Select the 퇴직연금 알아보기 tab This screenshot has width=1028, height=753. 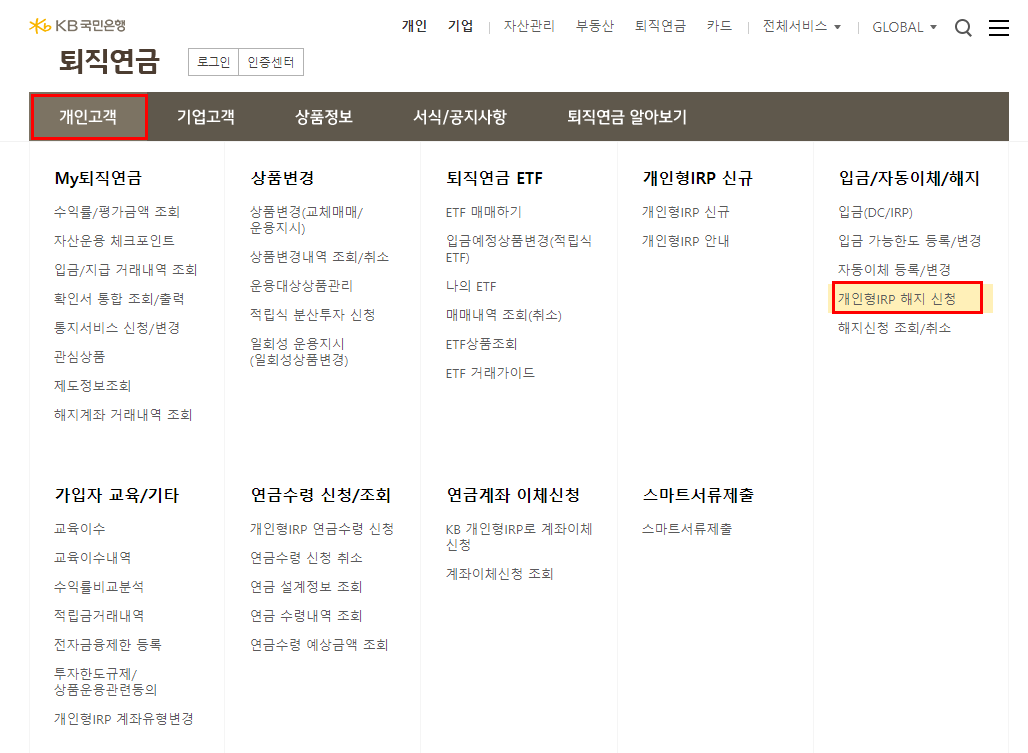[627, 117]
